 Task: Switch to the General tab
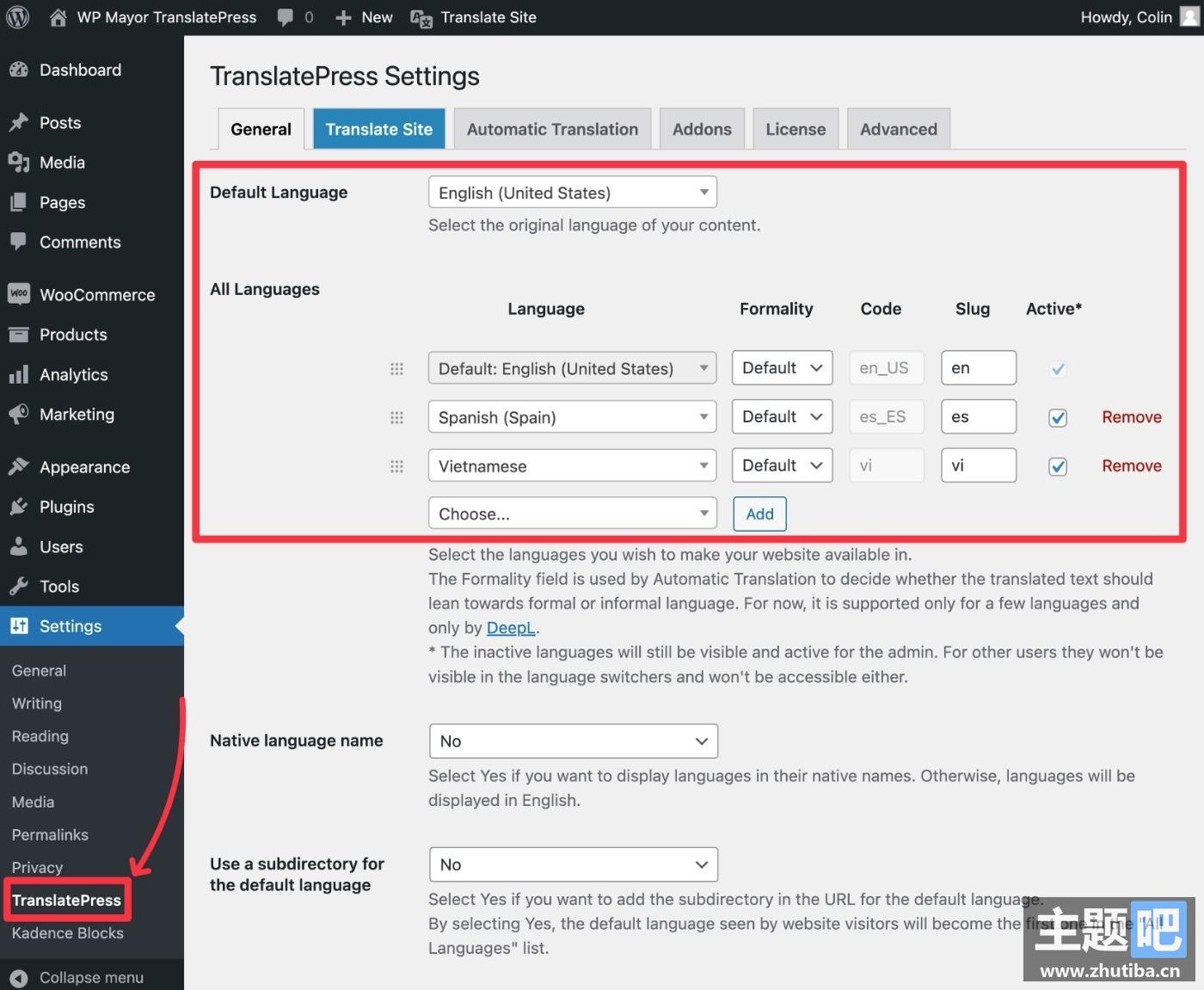[x=261, y=129]
